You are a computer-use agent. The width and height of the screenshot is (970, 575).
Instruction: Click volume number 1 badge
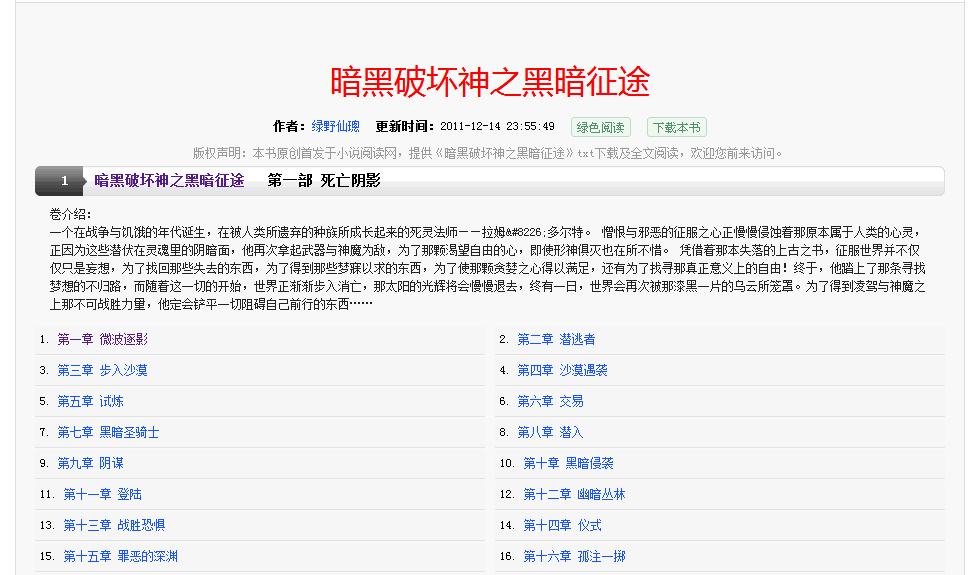click(65, 181)
